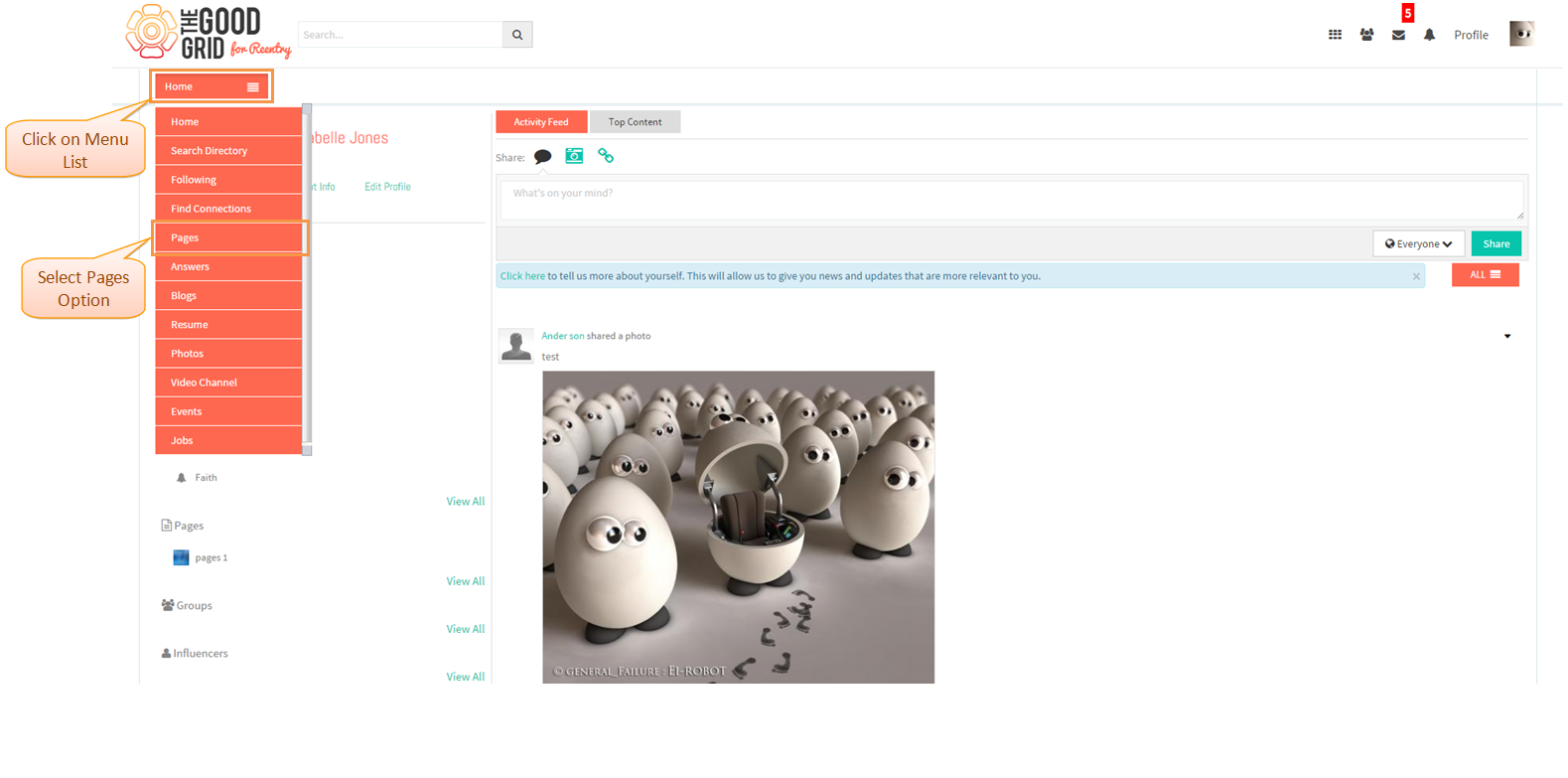Select Blogs menu item
The width and height of the screenshot is (1568, 778).
228,295
